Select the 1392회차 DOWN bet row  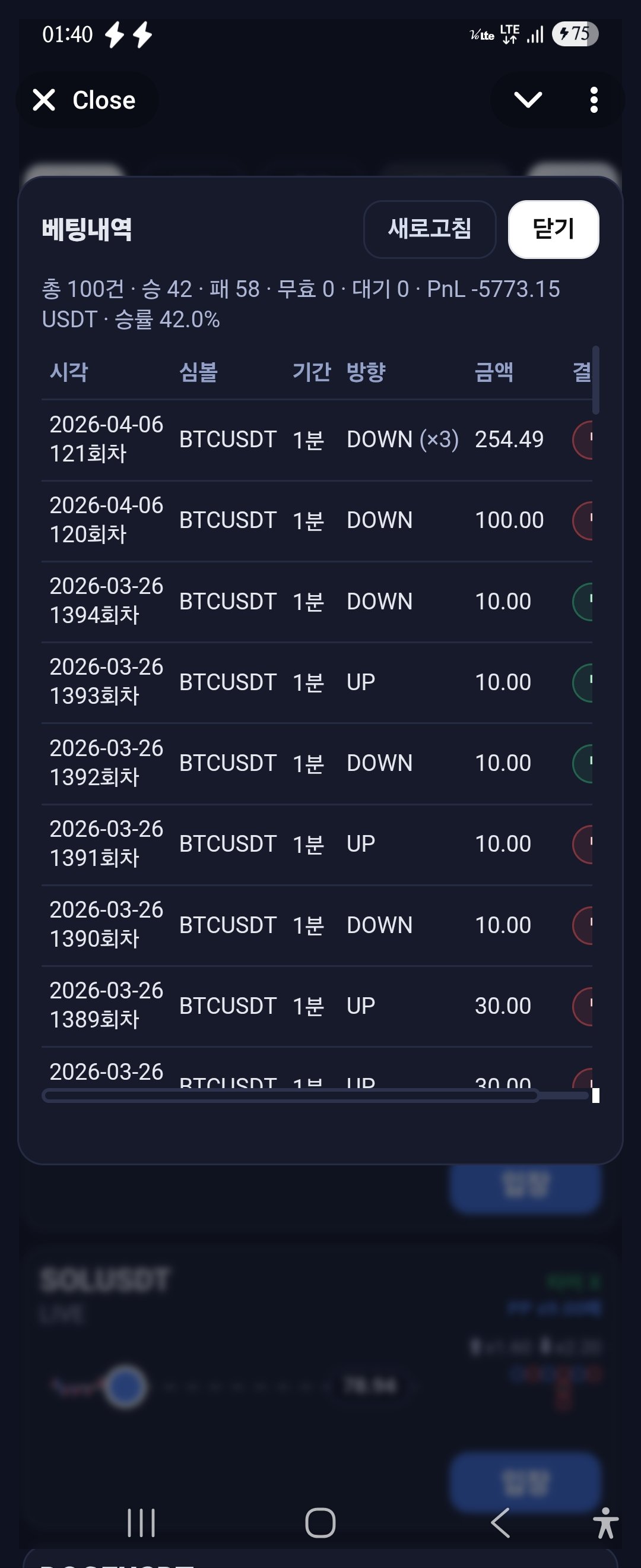point(304,763)
